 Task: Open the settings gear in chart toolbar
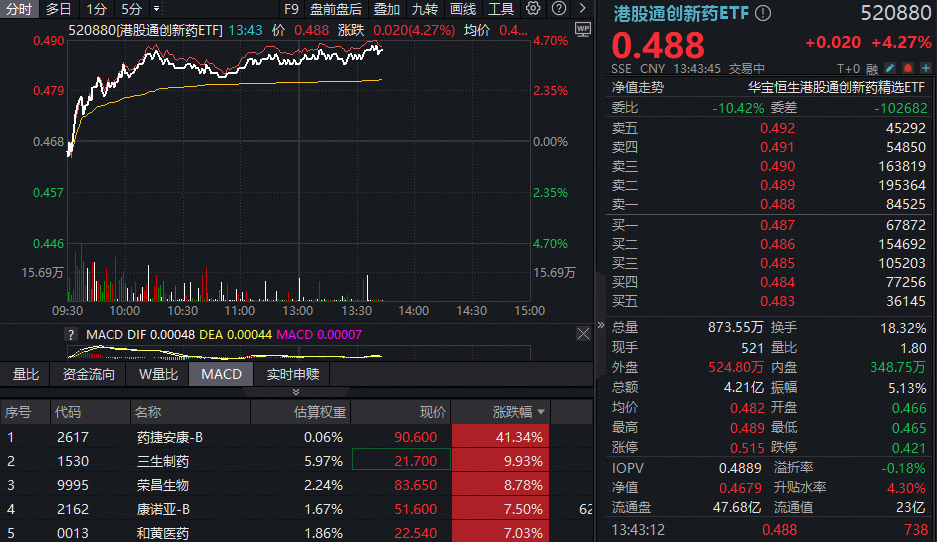point(532,9)
